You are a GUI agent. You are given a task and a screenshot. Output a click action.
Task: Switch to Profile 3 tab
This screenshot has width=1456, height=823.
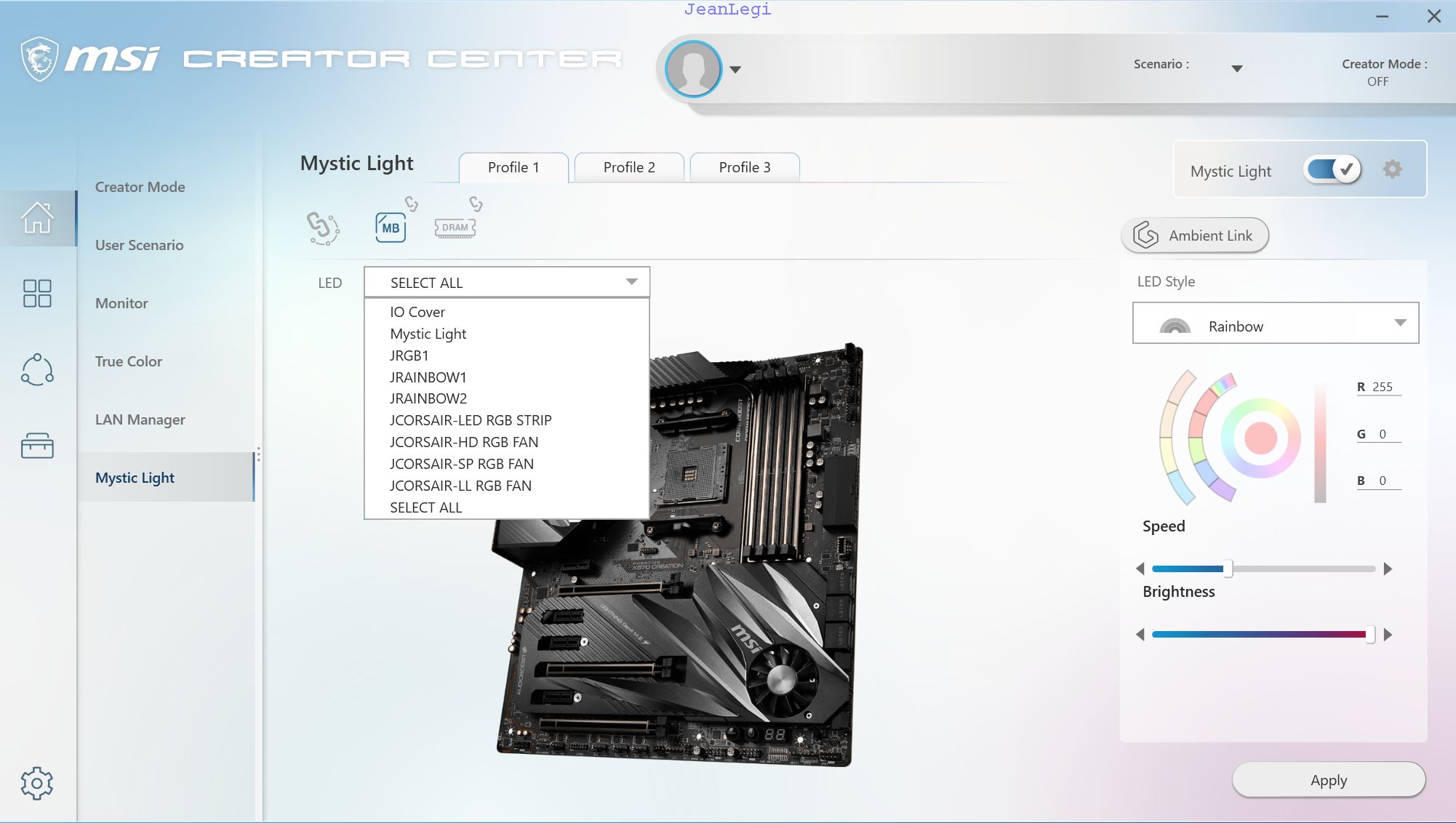coord(744,166)
